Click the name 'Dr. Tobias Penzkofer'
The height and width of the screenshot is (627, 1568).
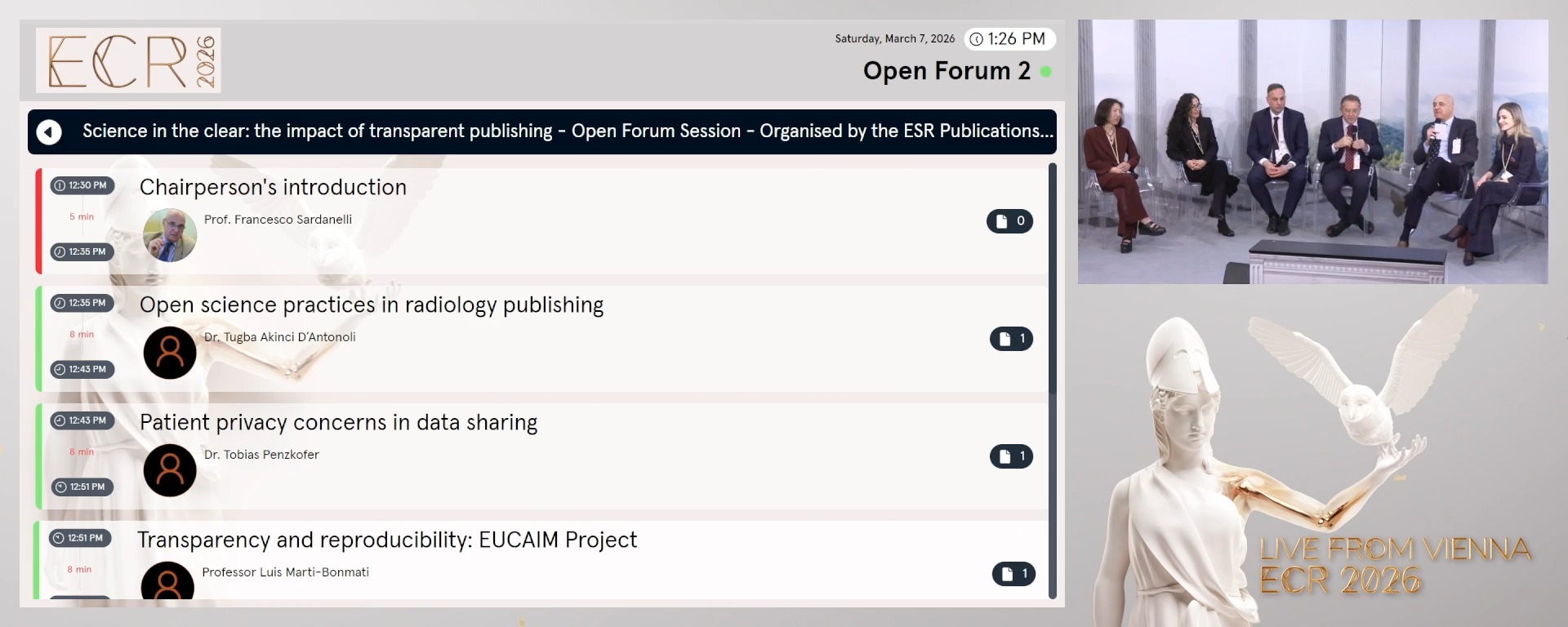click(261, 455)
